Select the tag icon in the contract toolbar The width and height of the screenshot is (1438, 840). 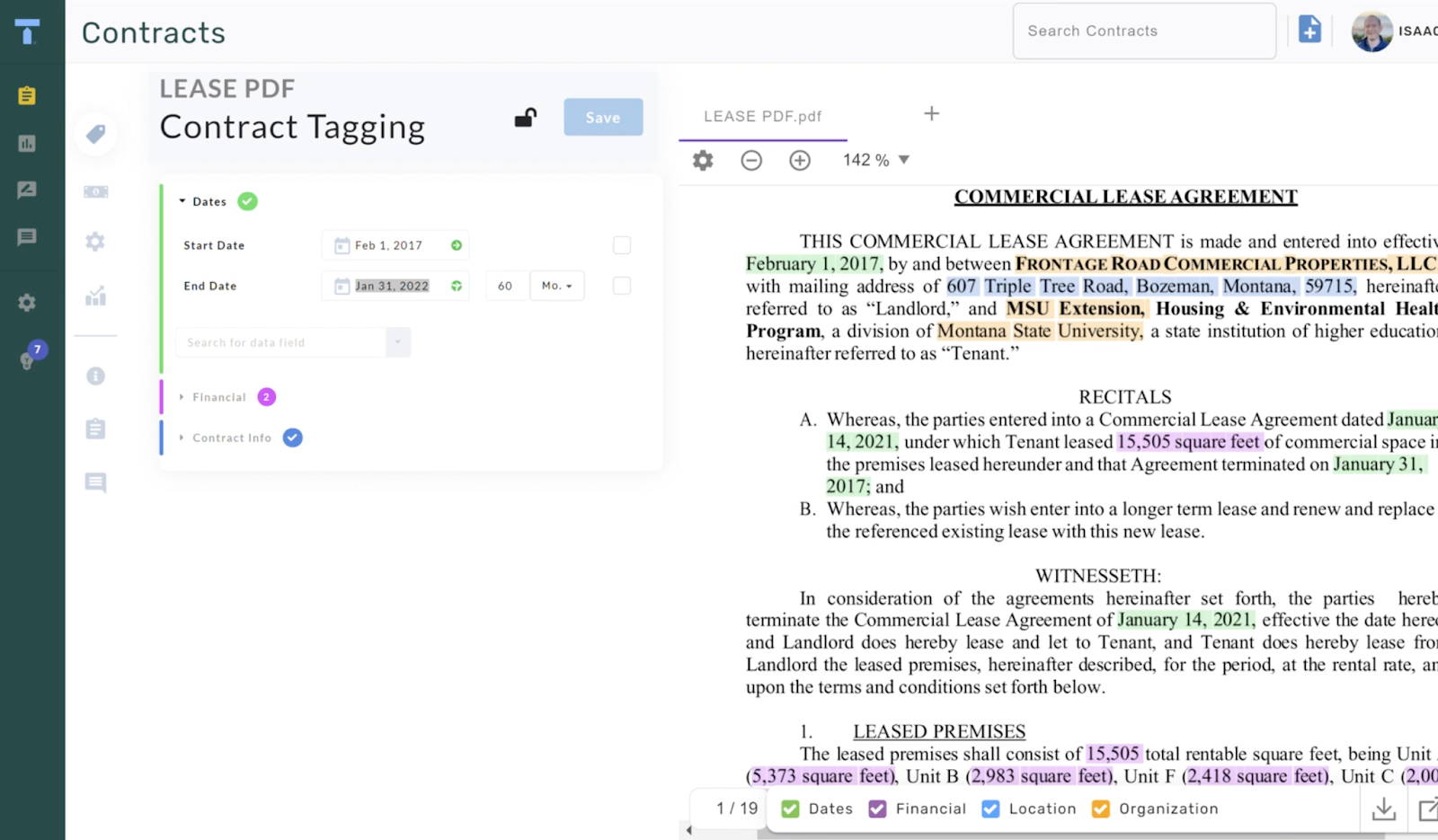coord(95,134)
